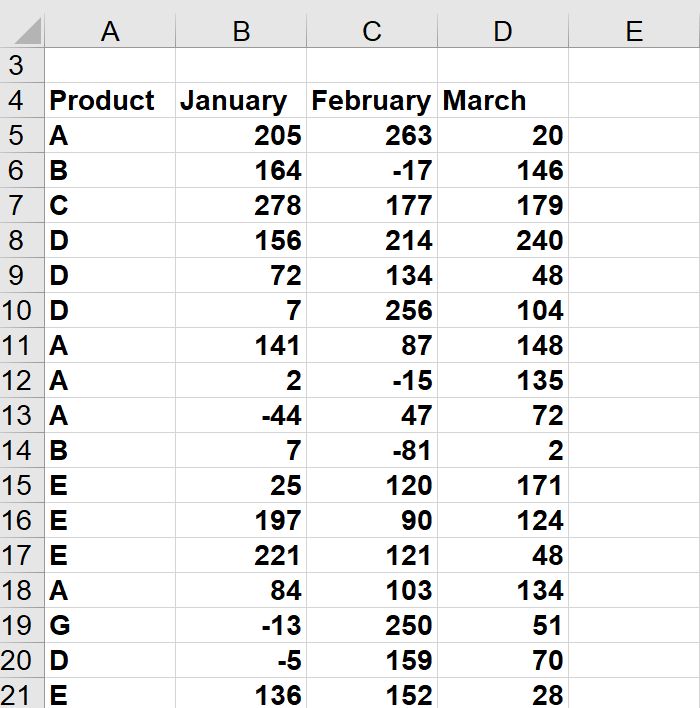Select empty cell E4 beside March

pos(634,100)
